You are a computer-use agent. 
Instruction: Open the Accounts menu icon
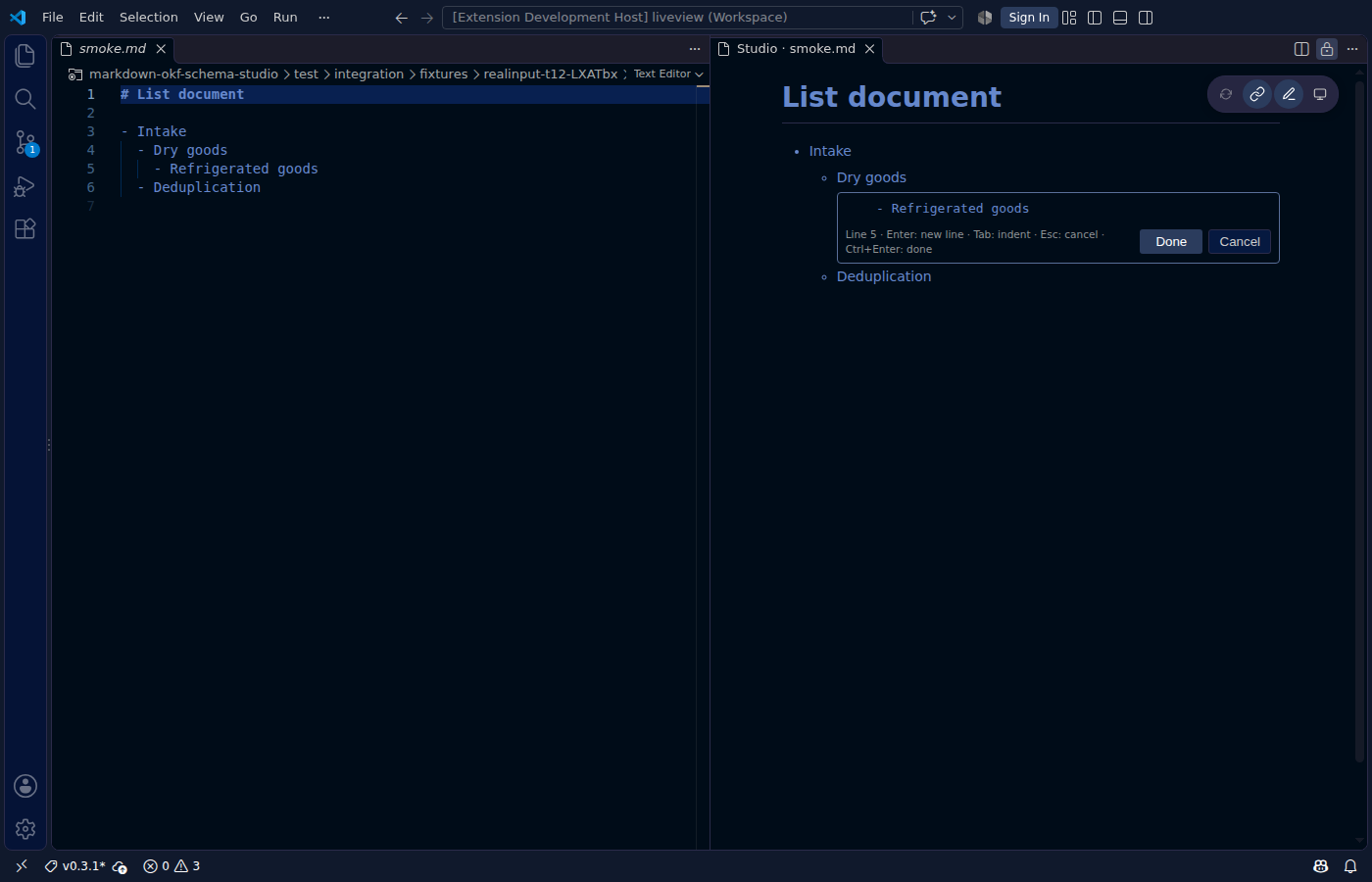click(x=25, y=786)
